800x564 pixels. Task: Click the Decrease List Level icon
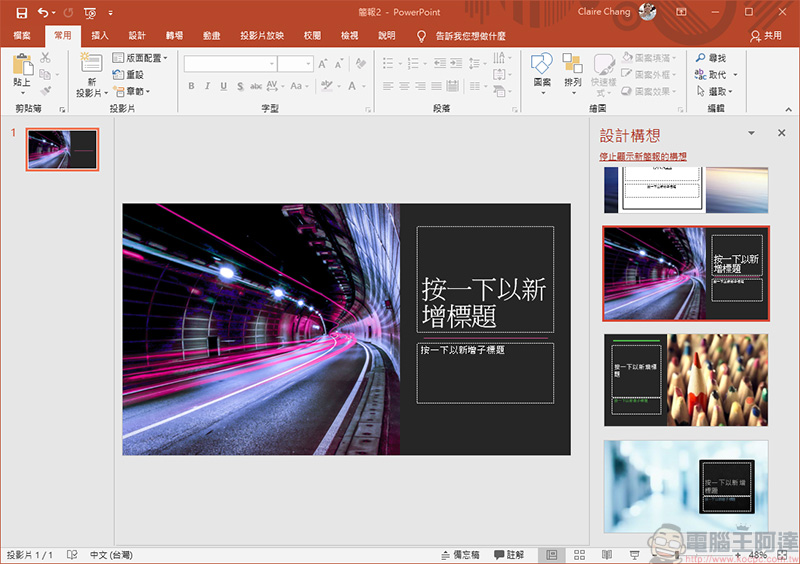tap(440, 63)
